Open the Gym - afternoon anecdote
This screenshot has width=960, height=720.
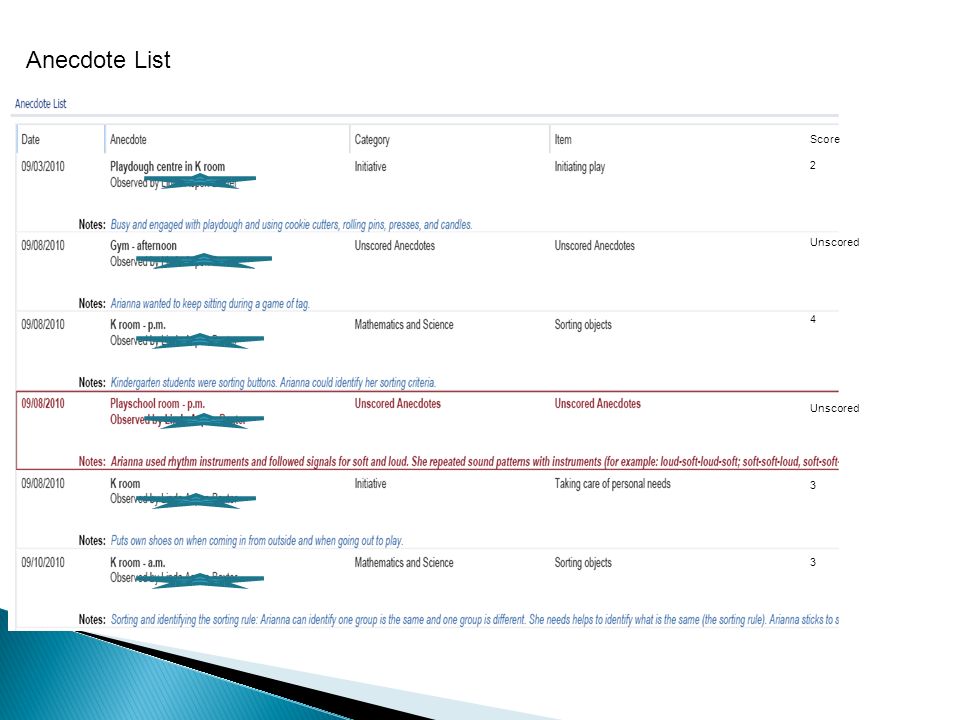(x=143, y=246)
